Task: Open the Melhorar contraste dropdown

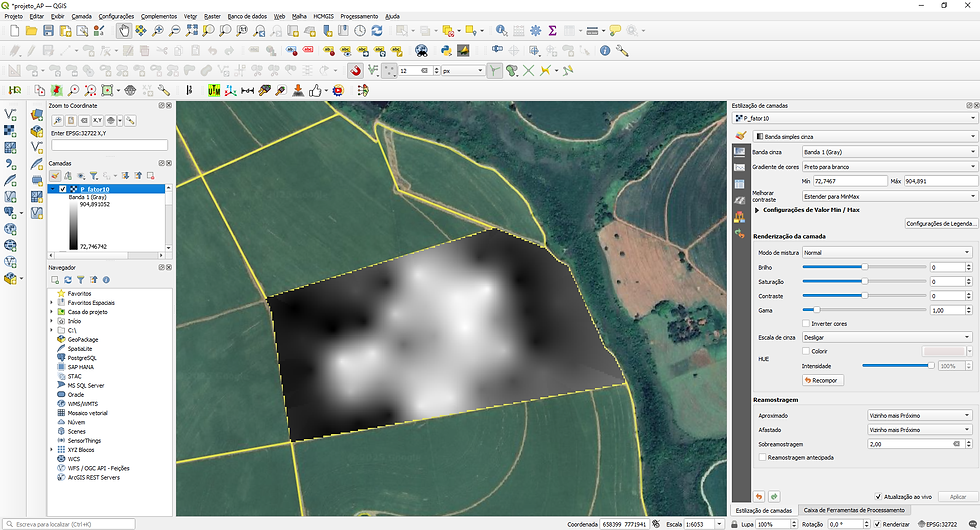Action: click(x=889, y=196)
